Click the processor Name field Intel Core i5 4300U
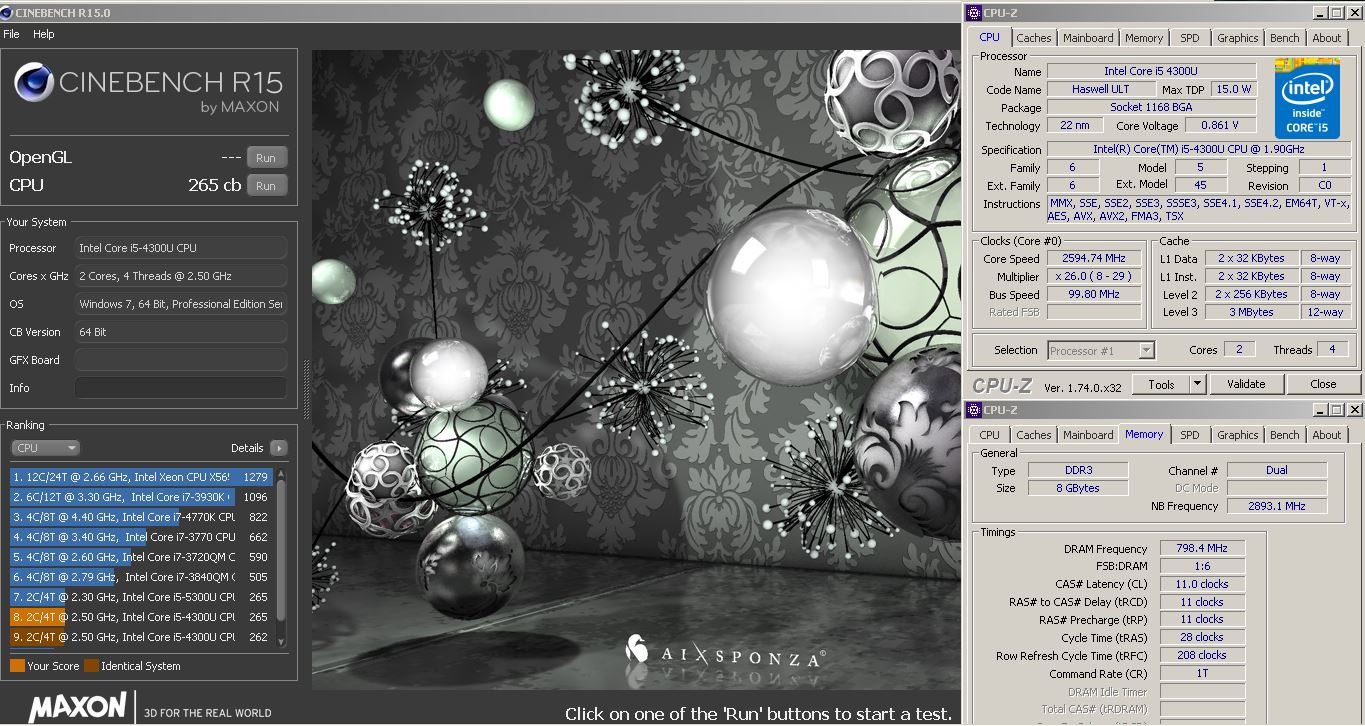The width and height of the screenshot is (1365, 726). (1151, 72)
